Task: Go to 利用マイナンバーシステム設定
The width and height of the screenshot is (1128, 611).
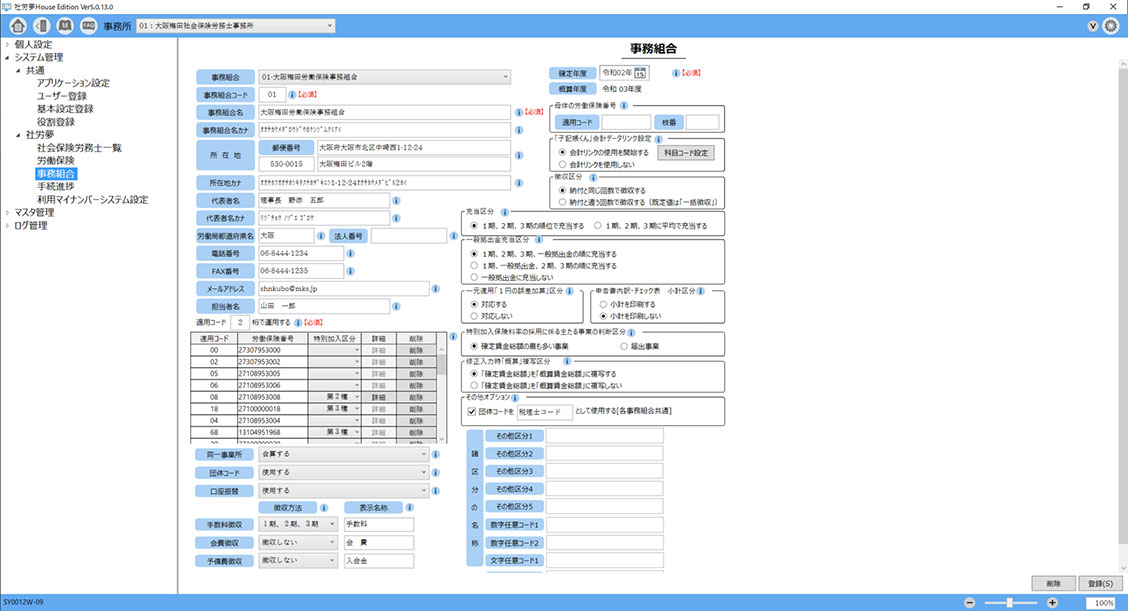Action: (92, 199)
